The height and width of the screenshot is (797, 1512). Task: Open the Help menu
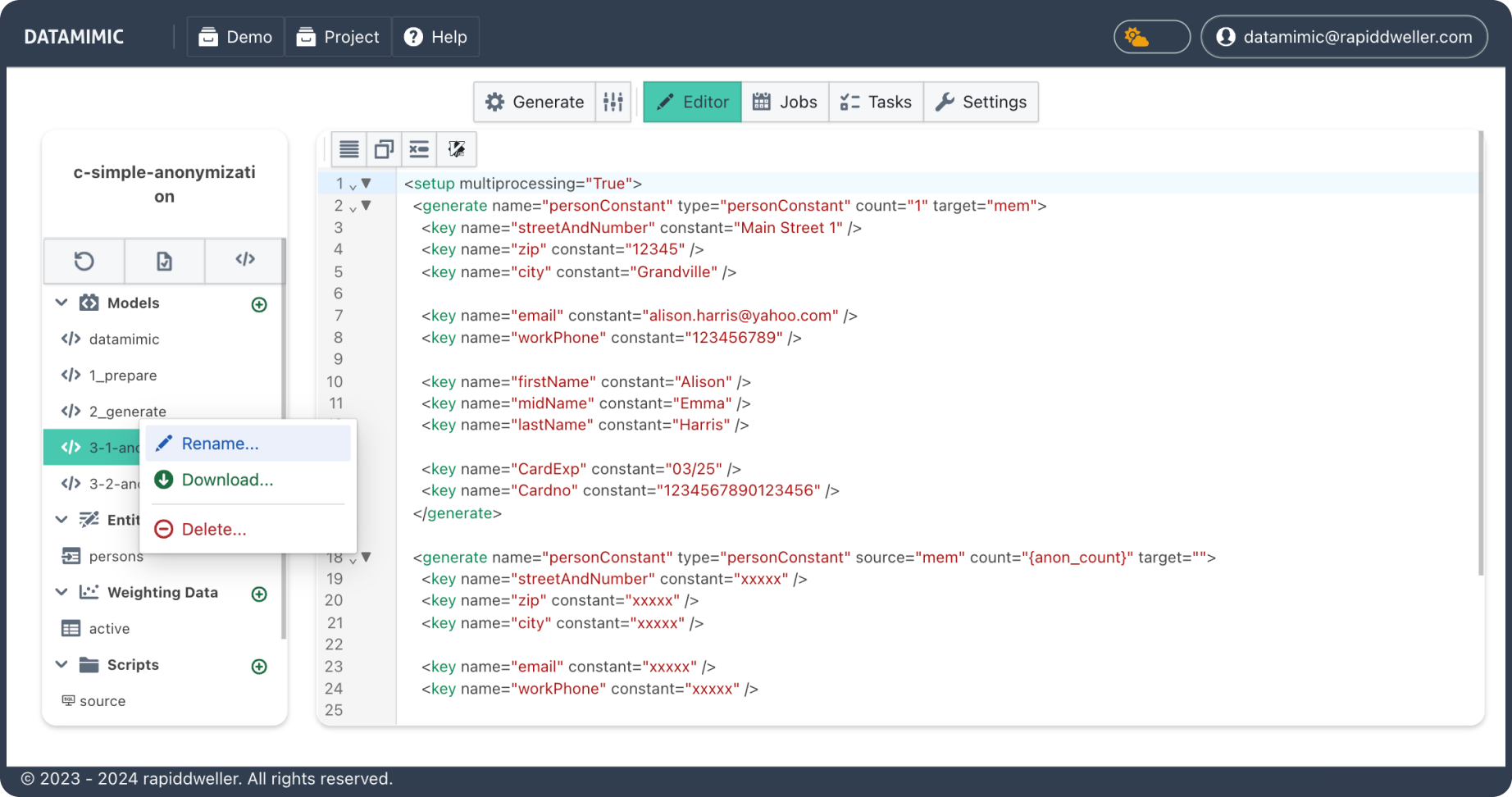(435, 36)
